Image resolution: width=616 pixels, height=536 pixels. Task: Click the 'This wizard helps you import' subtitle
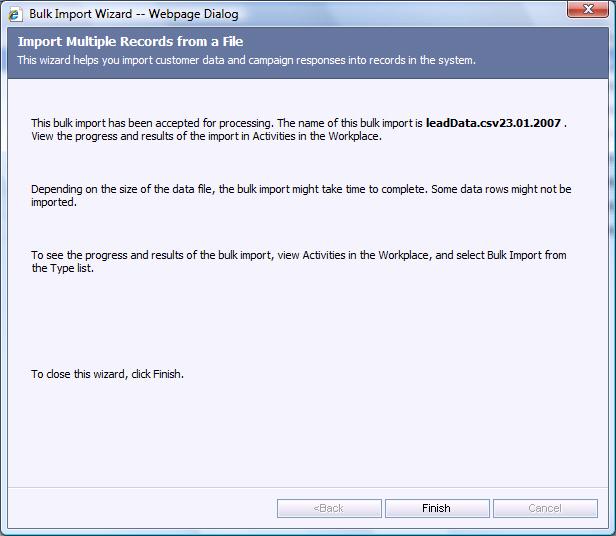(x=246, y=60)
